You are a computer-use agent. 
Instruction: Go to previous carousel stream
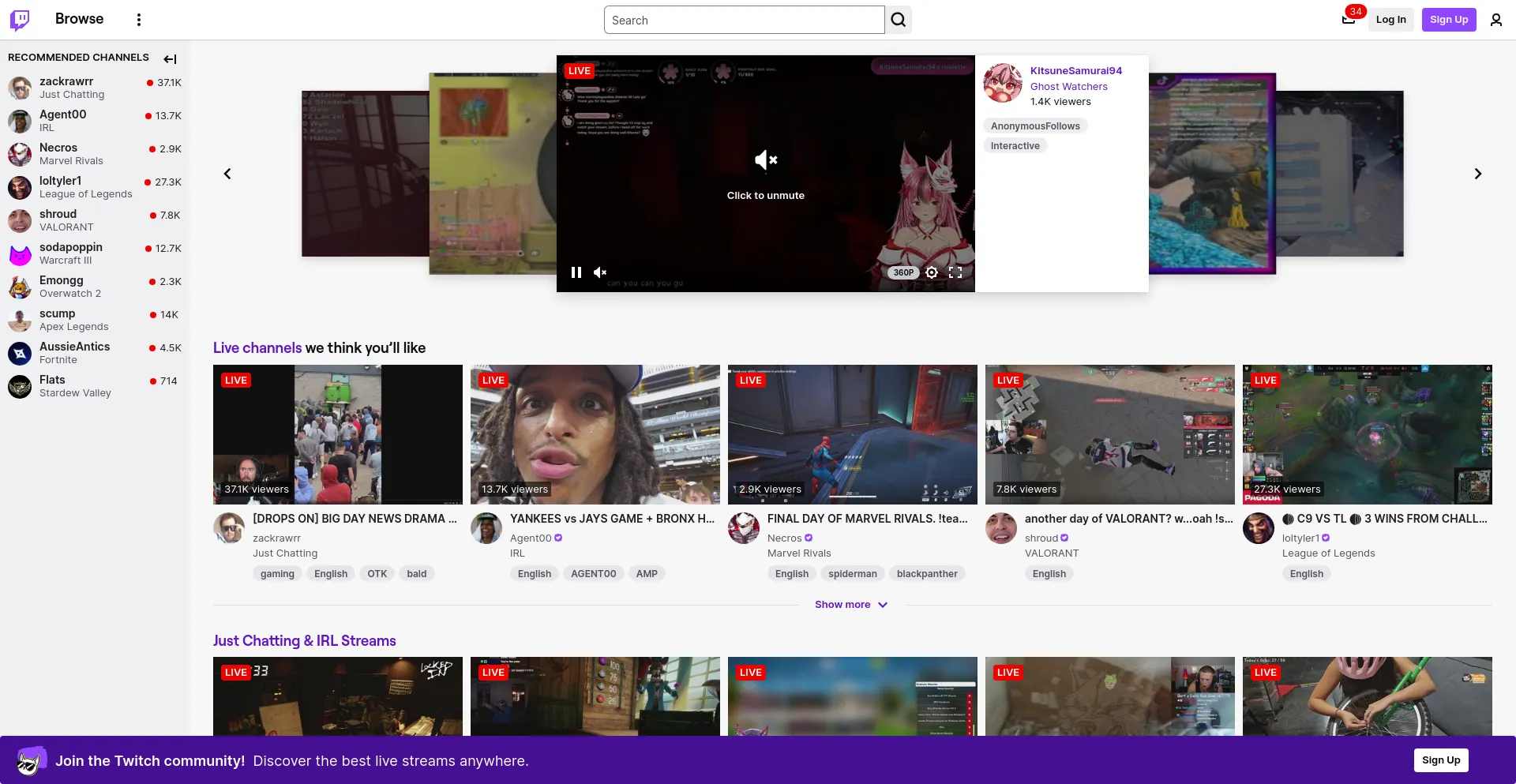[227, 174]
